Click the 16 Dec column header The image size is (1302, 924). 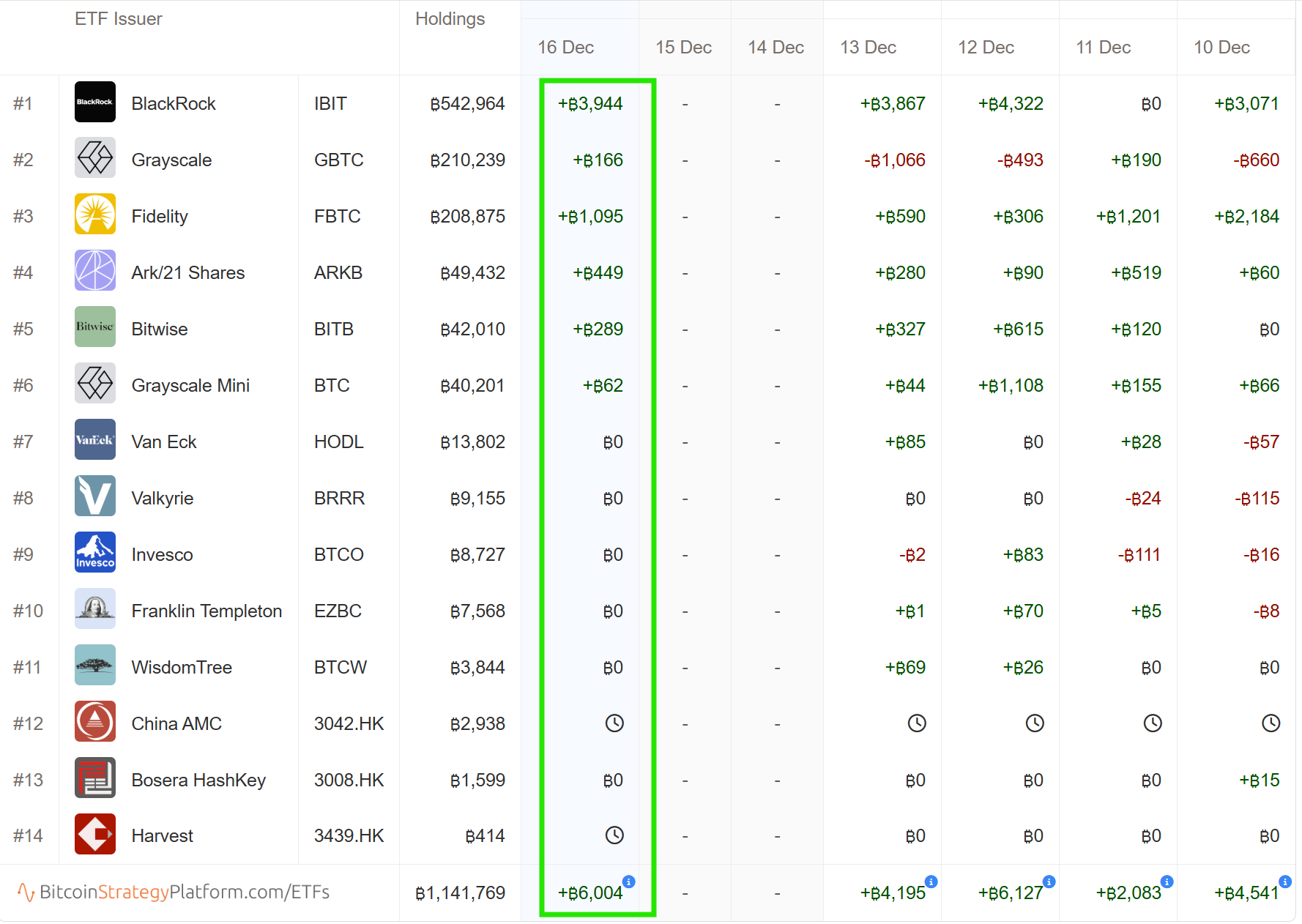pyautogui.click(x=565, y=48)
